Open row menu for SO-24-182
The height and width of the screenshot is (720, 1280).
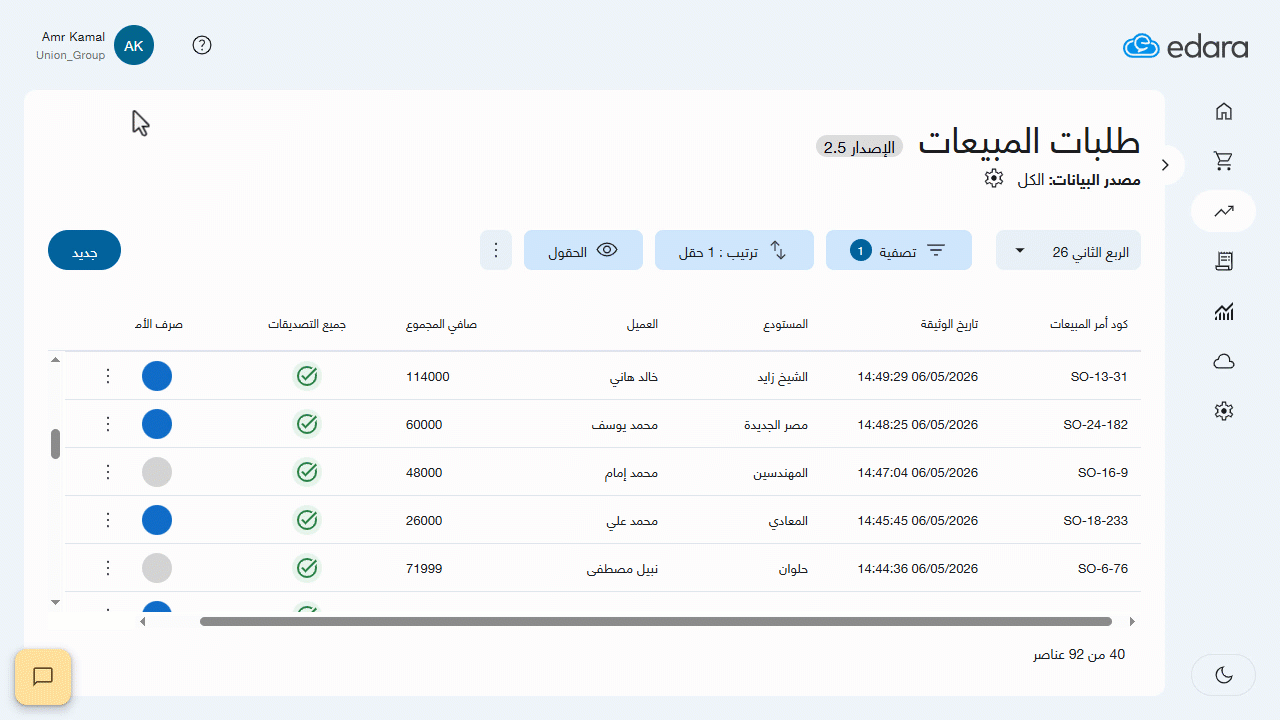pos(108,424)
